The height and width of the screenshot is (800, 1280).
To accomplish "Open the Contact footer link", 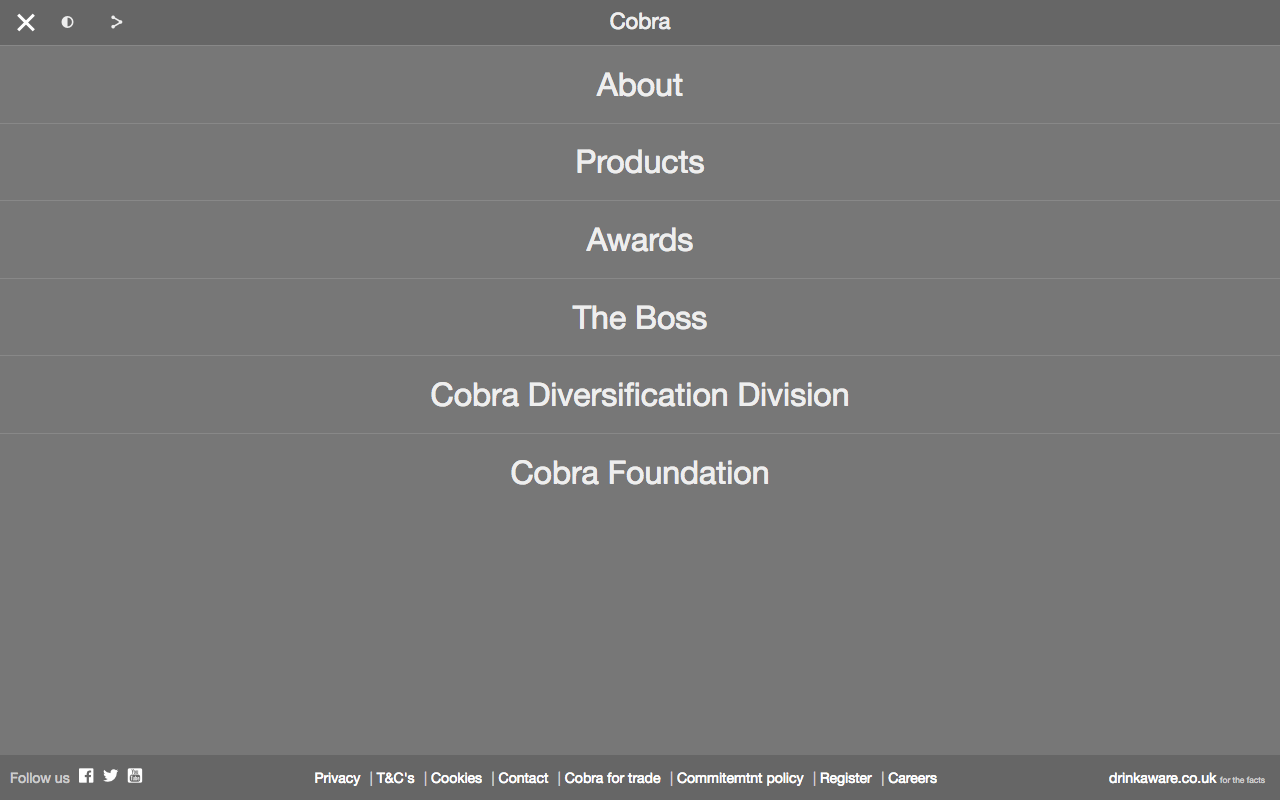I will coord(523,778).
